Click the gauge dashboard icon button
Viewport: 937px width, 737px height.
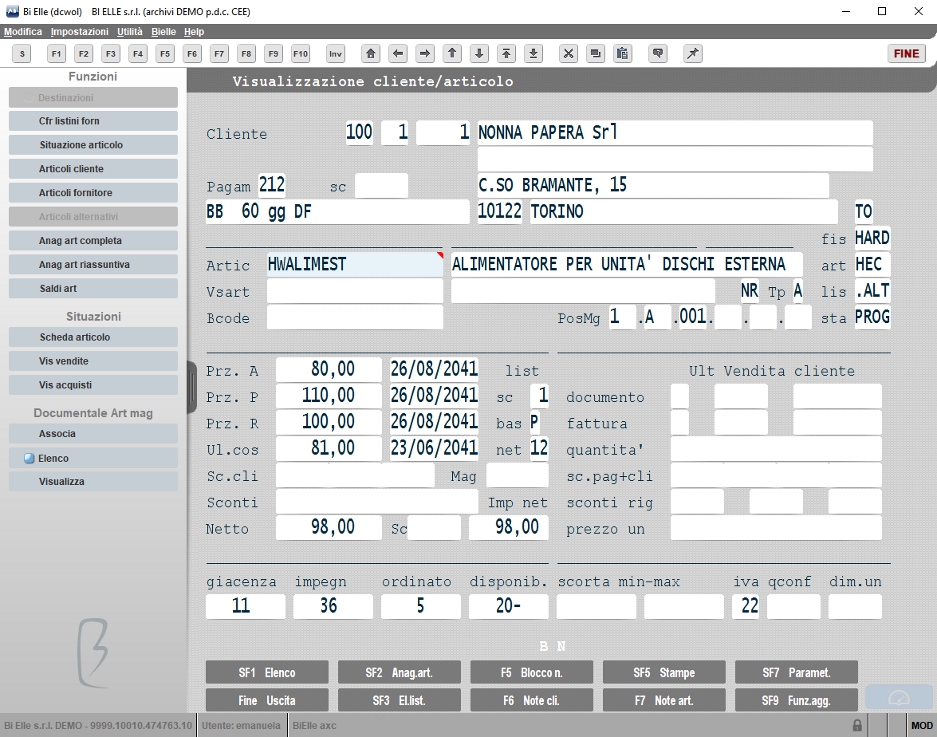pyautogui.click(x=899, y=698)
